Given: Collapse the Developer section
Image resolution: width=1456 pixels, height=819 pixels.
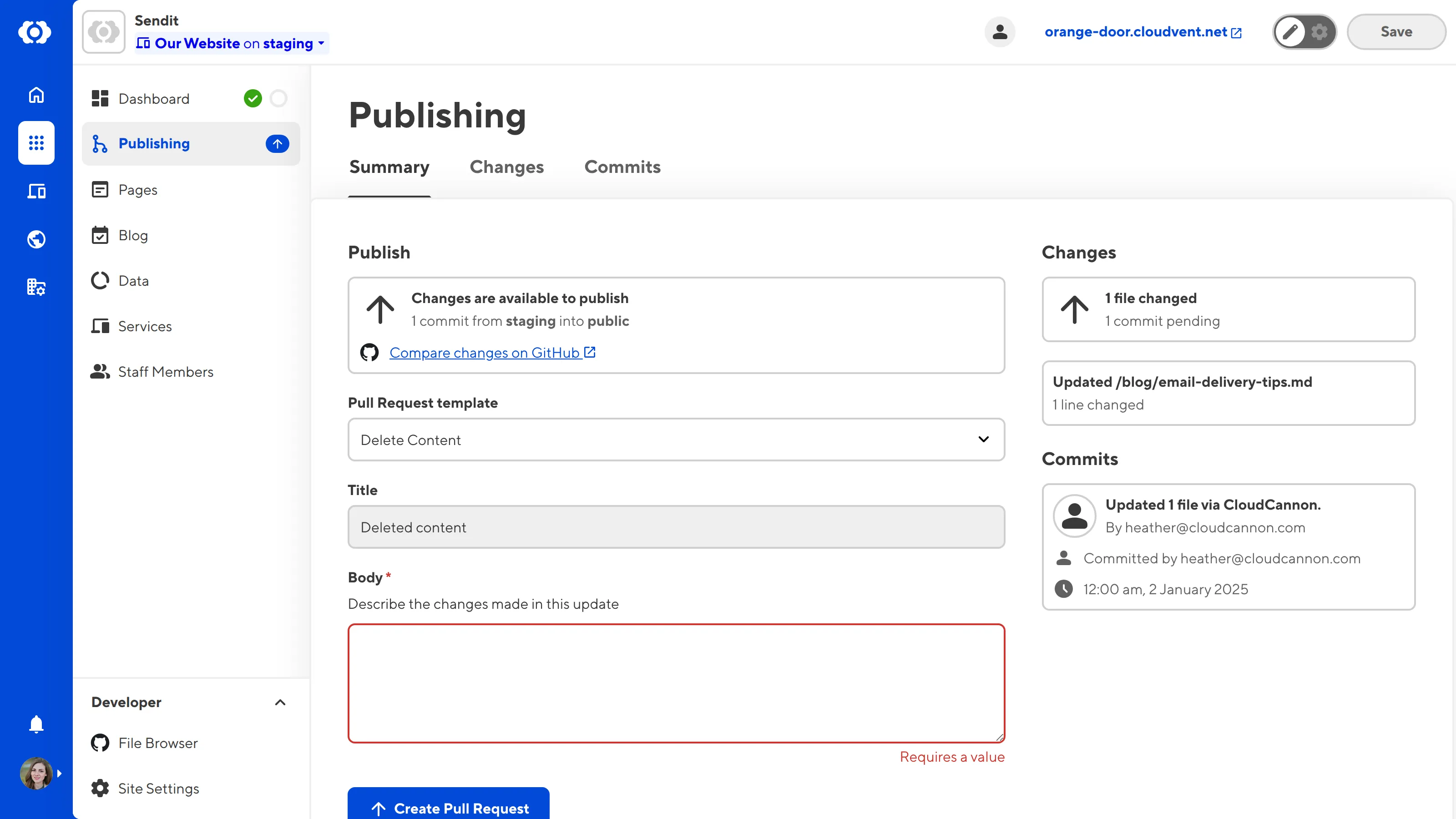Looking at the screenshot, I should [x=280, y=702].
